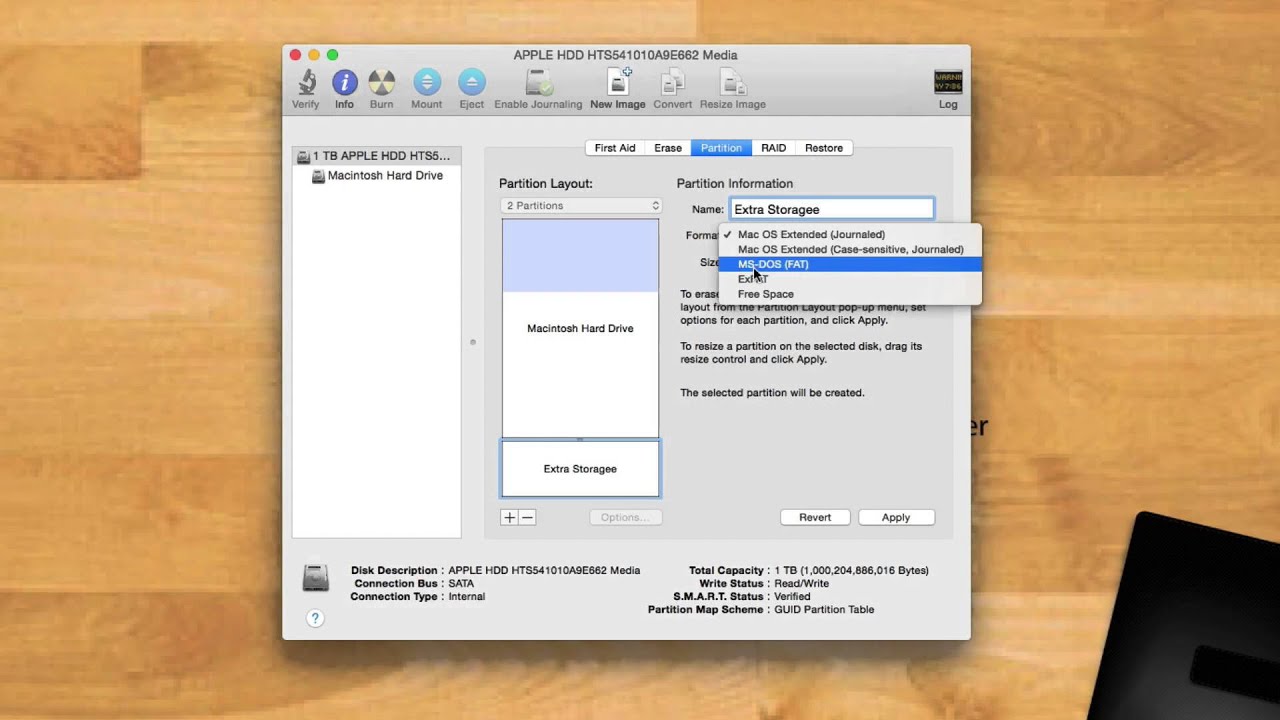Click the disabled Options... button

coord(625,517)
